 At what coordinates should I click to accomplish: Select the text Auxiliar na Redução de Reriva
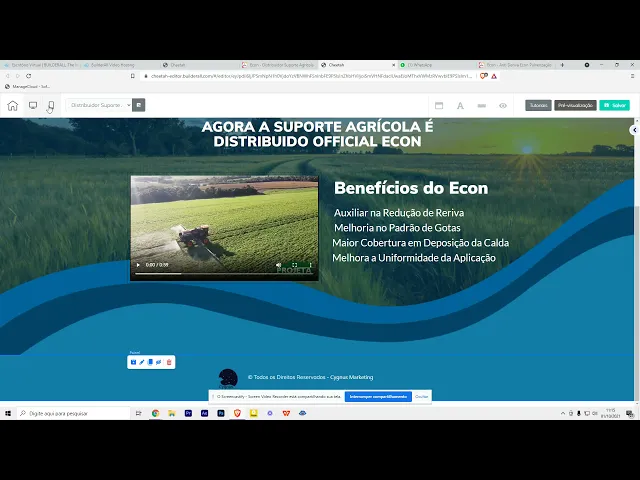point(399,213)
